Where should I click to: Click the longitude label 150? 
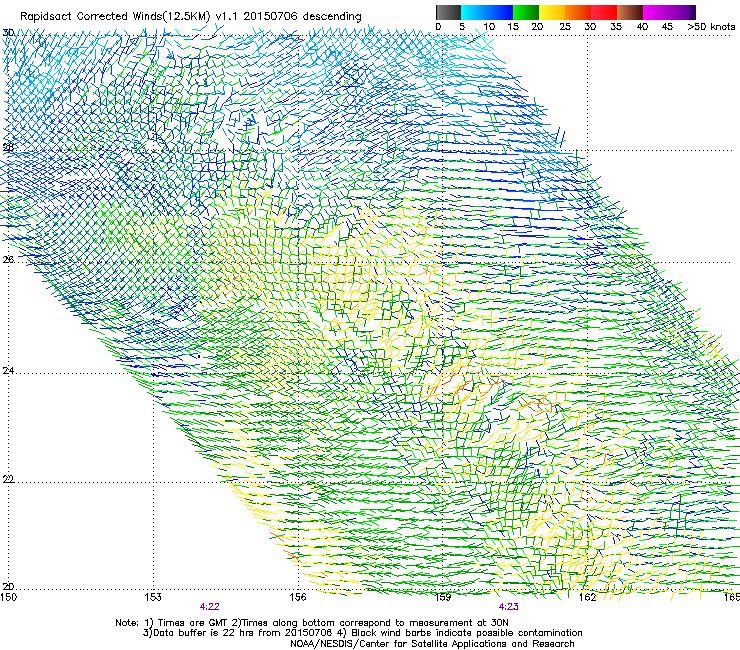point(8,597)
